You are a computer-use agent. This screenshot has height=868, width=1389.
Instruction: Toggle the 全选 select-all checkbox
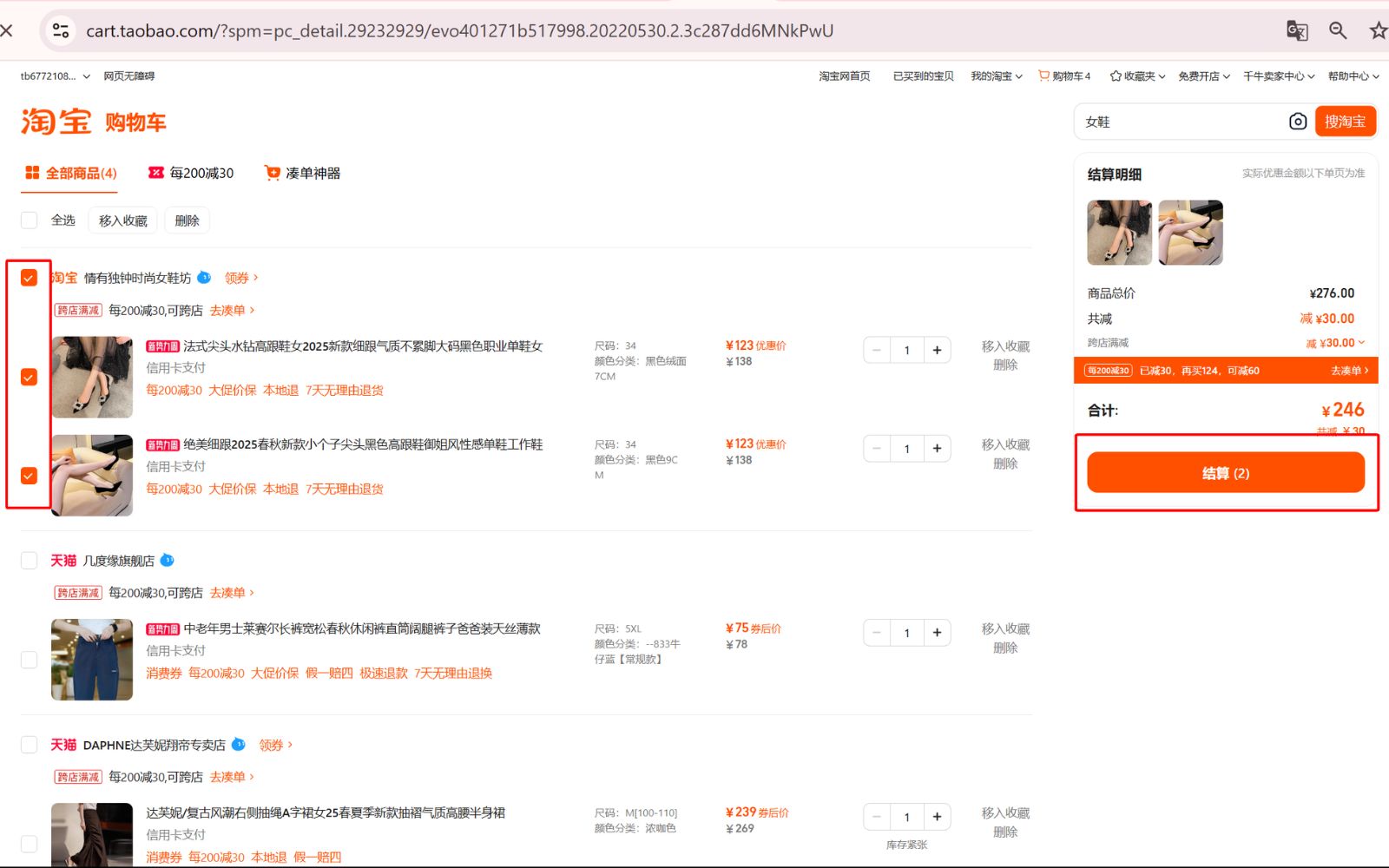[30, 220]
